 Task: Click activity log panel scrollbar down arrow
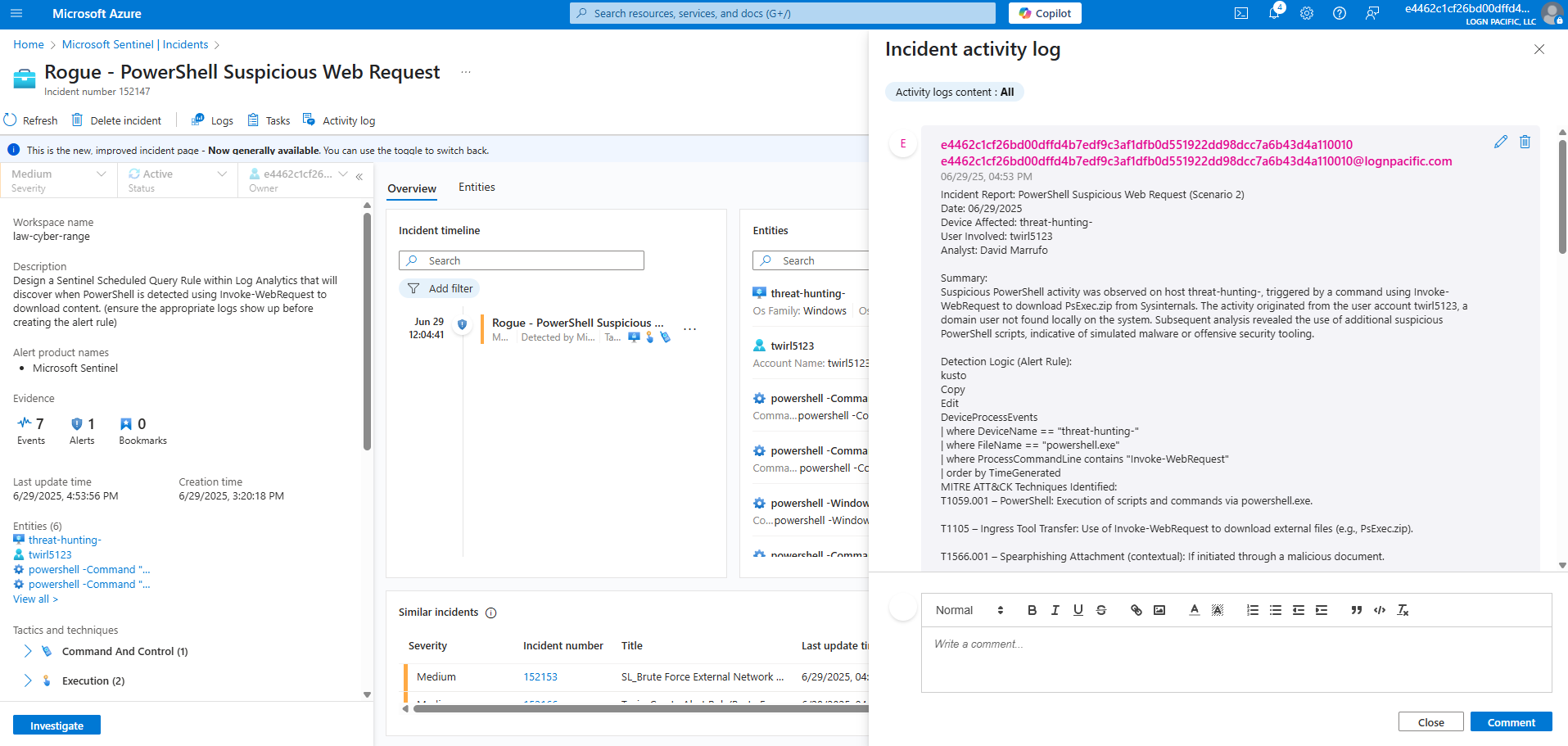(x=1562, y=565)
